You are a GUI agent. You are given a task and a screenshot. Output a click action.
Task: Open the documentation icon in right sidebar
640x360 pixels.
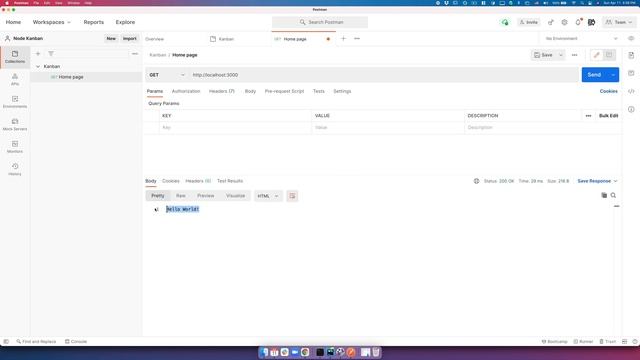[631, 55]
